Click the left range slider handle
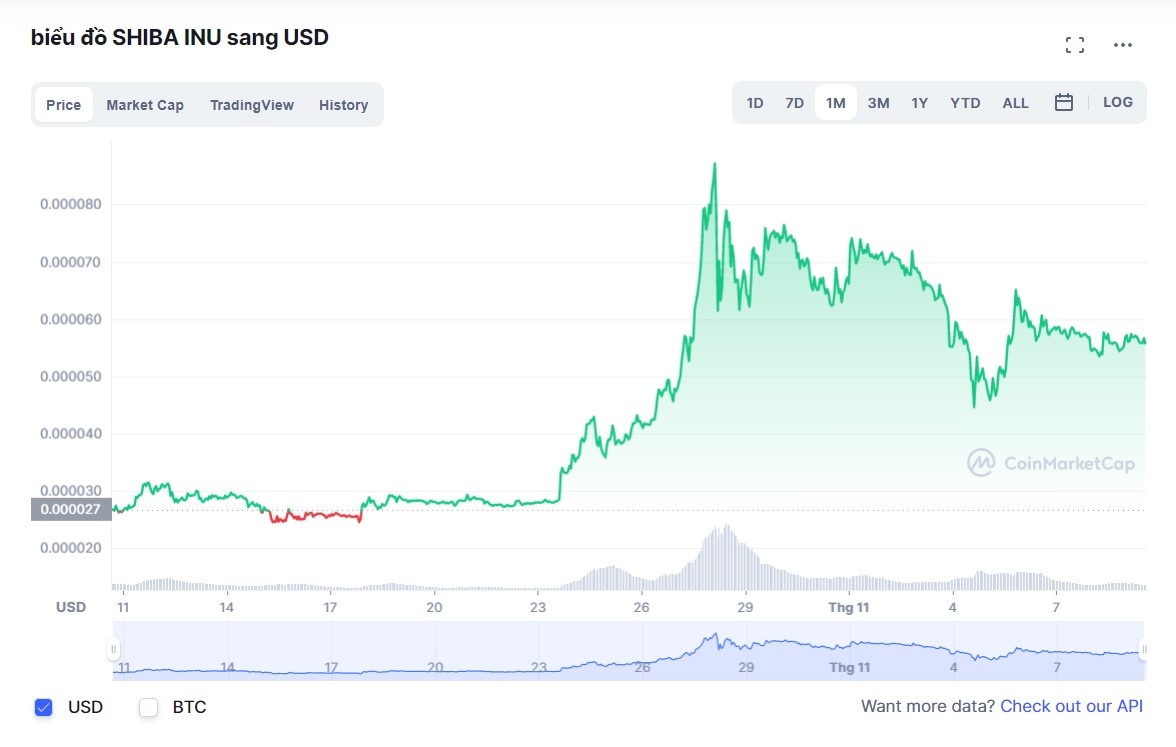Viewport: 1176px width, 747px height. (114, 649)
